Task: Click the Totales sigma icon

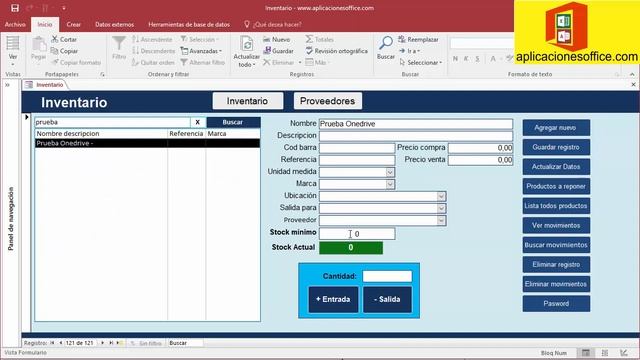Action: tap(309, 39)
